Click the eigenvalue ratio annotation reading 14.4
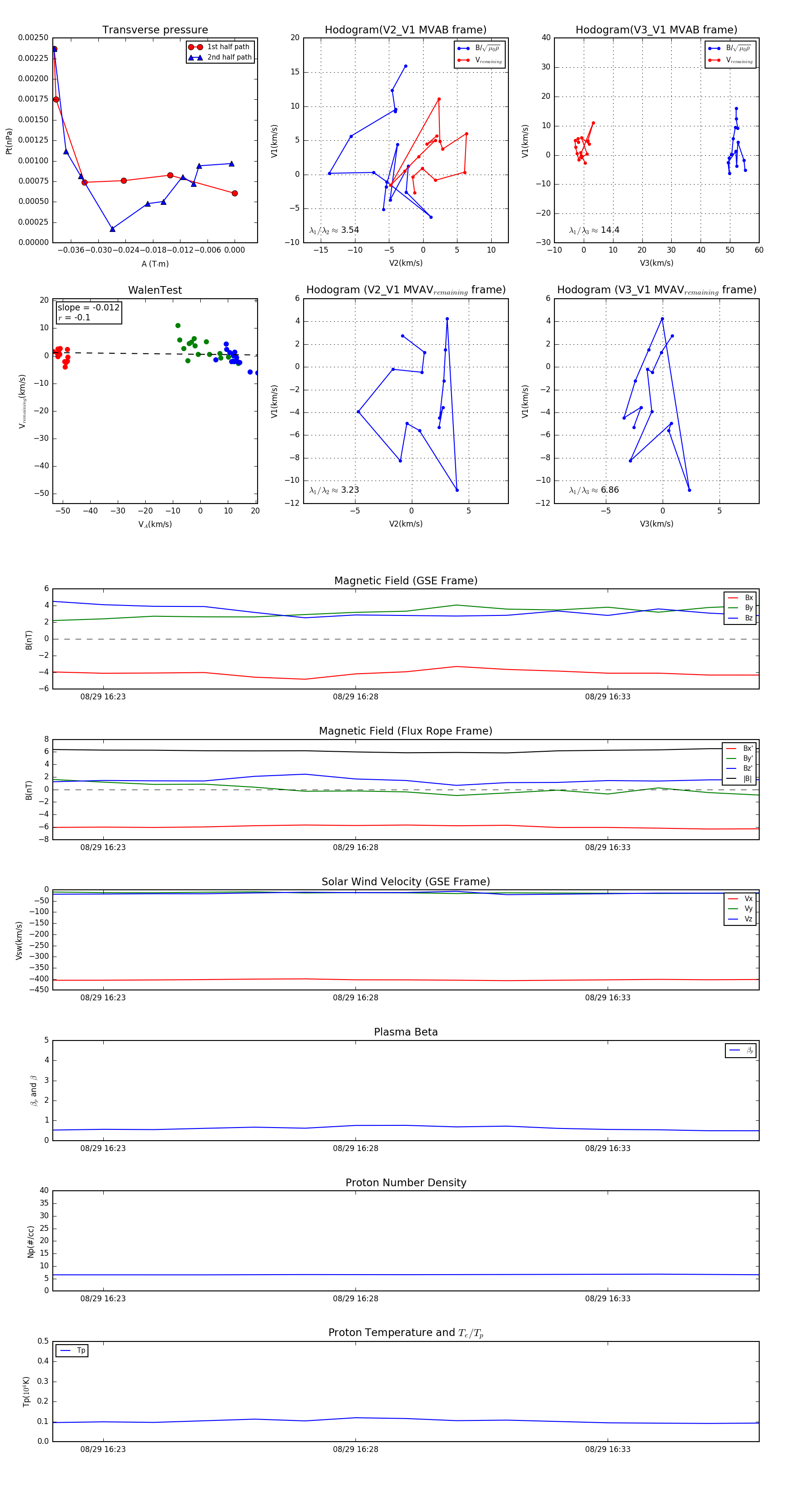The image size is (812, 1489). pos(594,230)
